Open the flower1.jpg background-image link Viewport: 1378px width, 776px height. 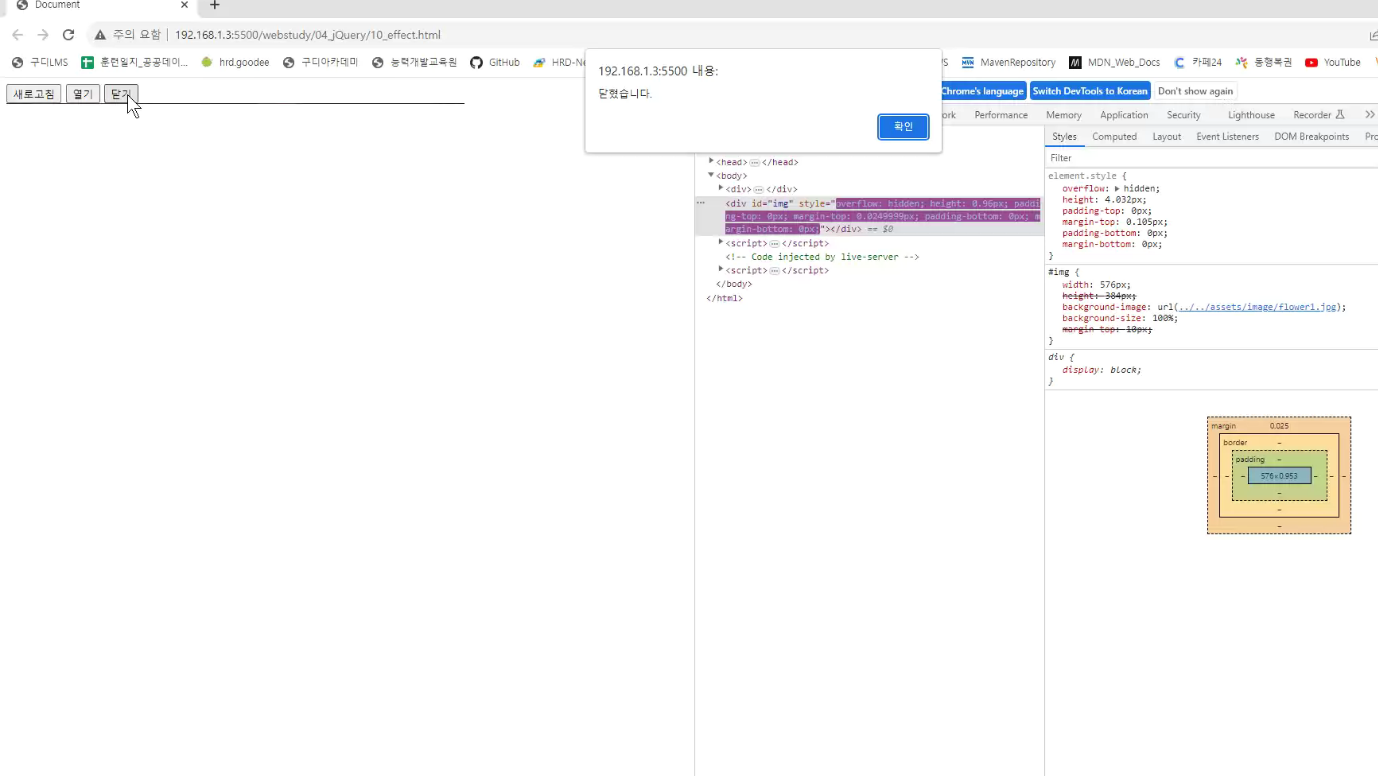pos(1257,307)
